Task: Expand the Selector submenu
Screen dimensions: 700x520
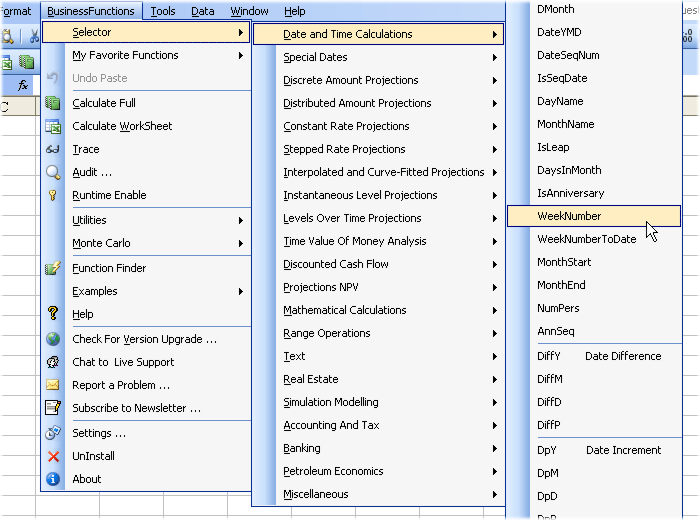Action: (146, 32)
